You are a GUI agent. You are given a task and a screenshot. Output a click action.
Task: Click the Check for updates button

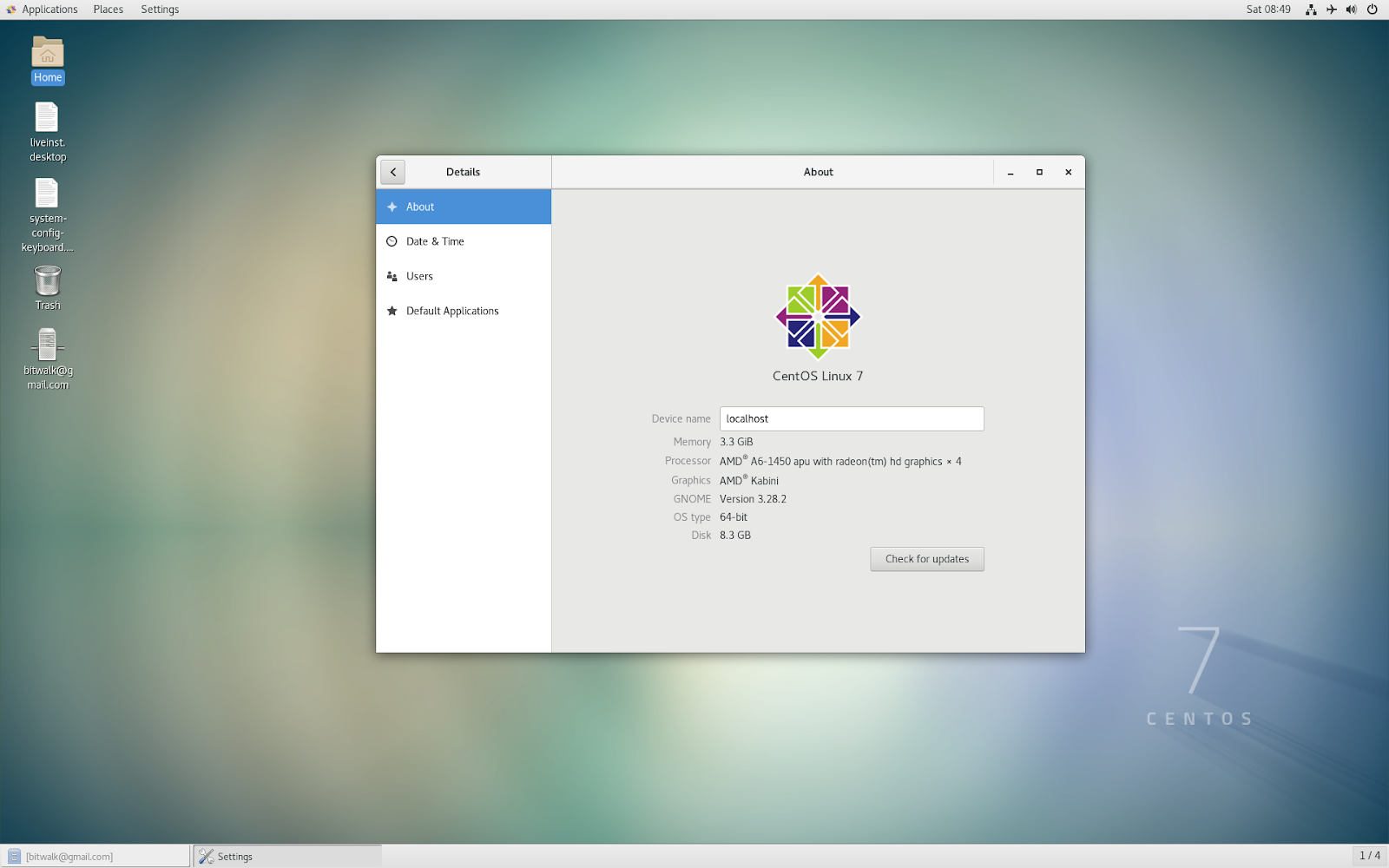pyautogui.click(x=927, y=559)
